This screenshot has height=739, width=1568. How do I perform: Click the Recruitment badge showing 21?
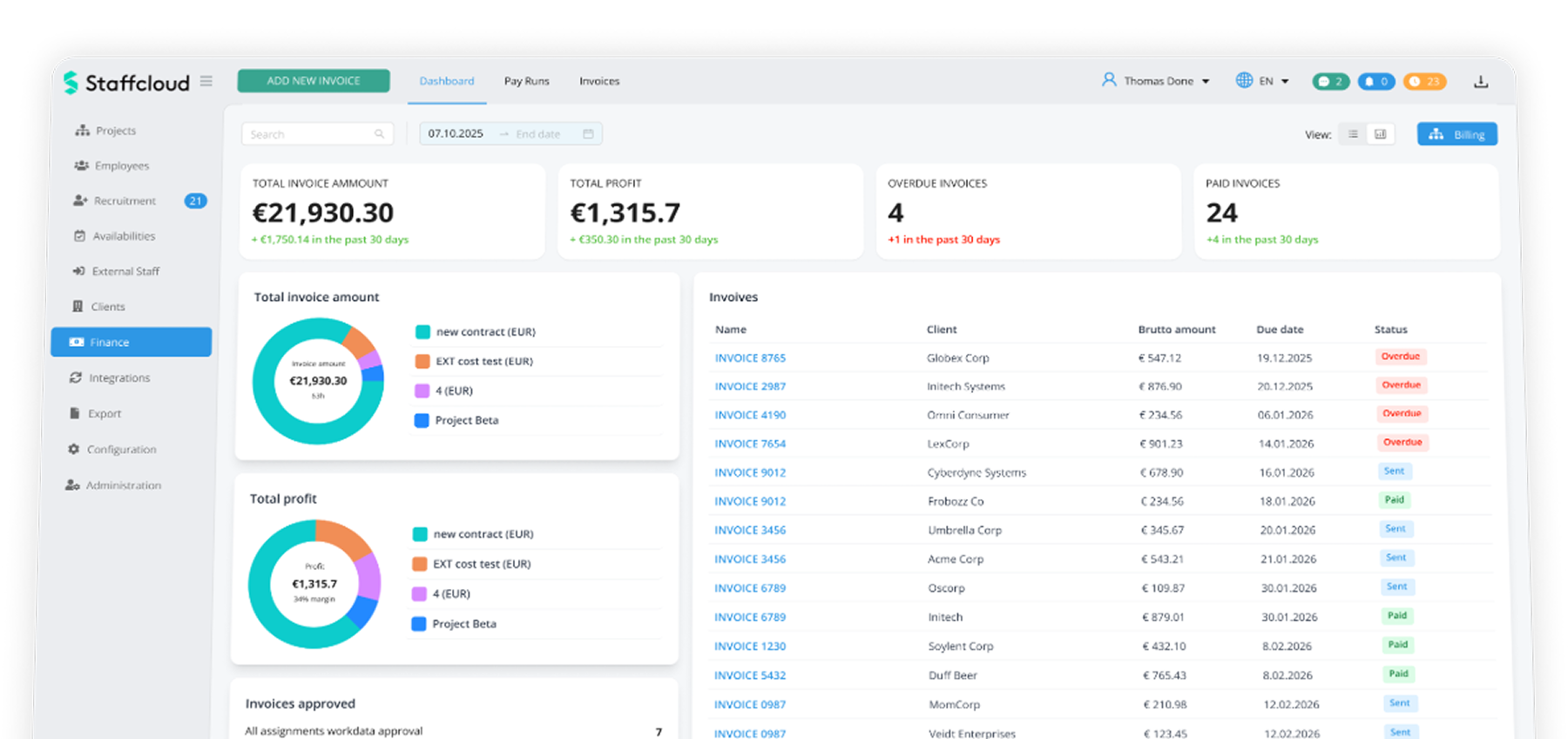[195, 200]
